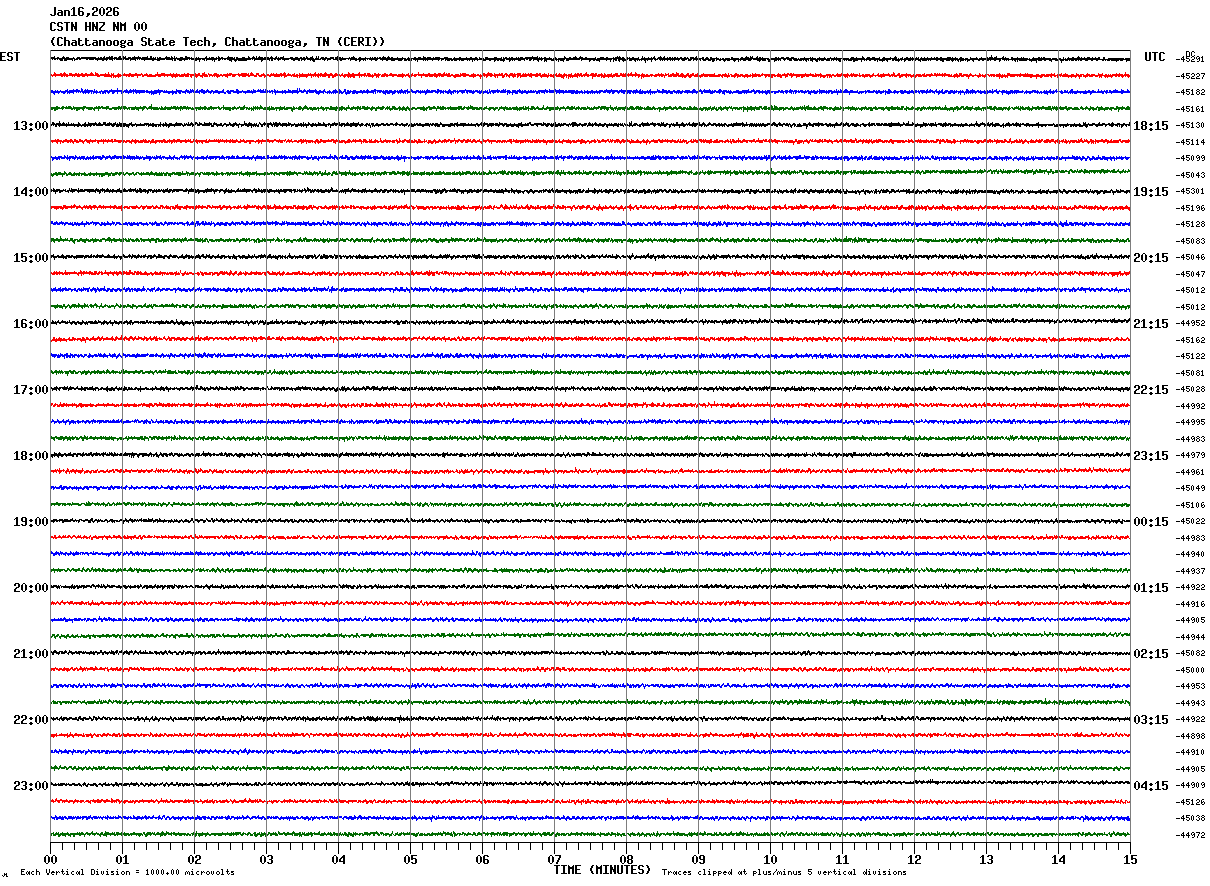Screen dimensions: 1210x886
Task: Click minute tick label 12 on bottom axis
Action: pyautogui.click(x=914, y=859)
